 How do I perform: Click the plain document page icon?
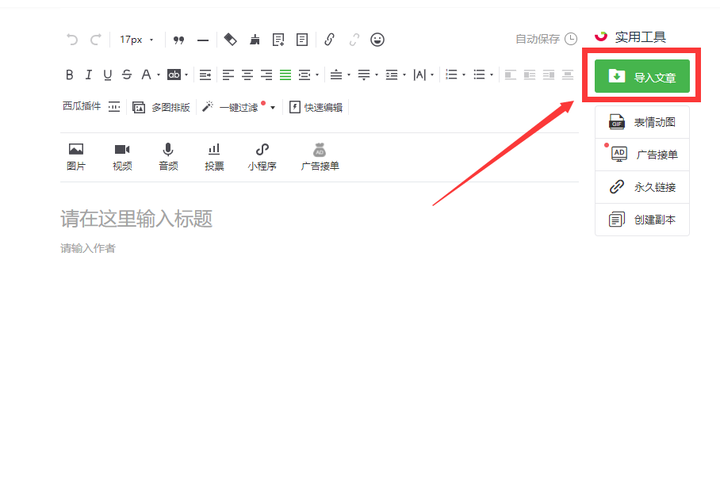point(302,39)
